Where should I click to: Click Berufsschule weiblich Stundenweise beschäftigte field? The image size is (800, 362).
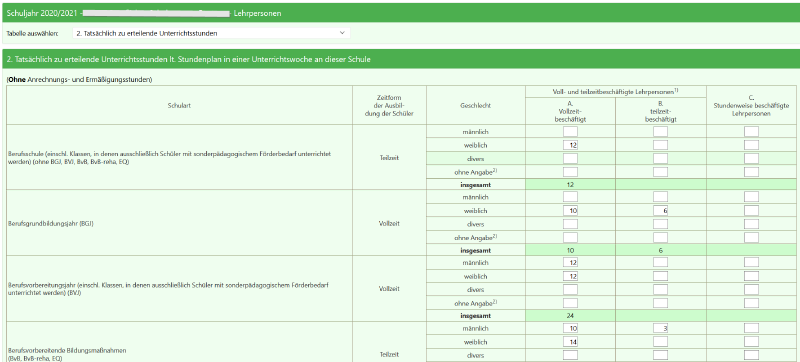click(x=751, y=145)
